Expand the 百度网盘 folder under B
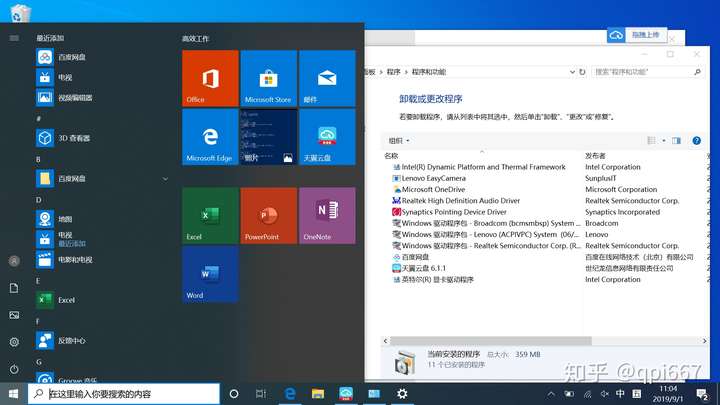The width and height of the screenshot is (720, 405). 102,179
